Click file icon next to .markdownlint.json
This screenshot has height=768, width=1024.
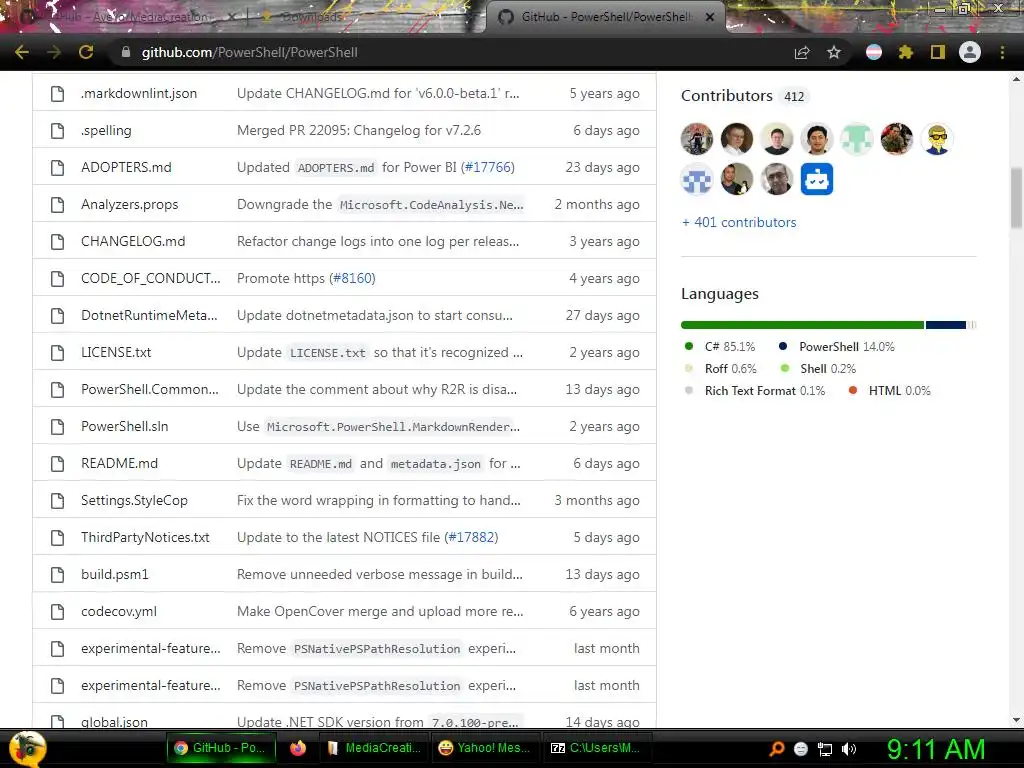tap(57, 93)
